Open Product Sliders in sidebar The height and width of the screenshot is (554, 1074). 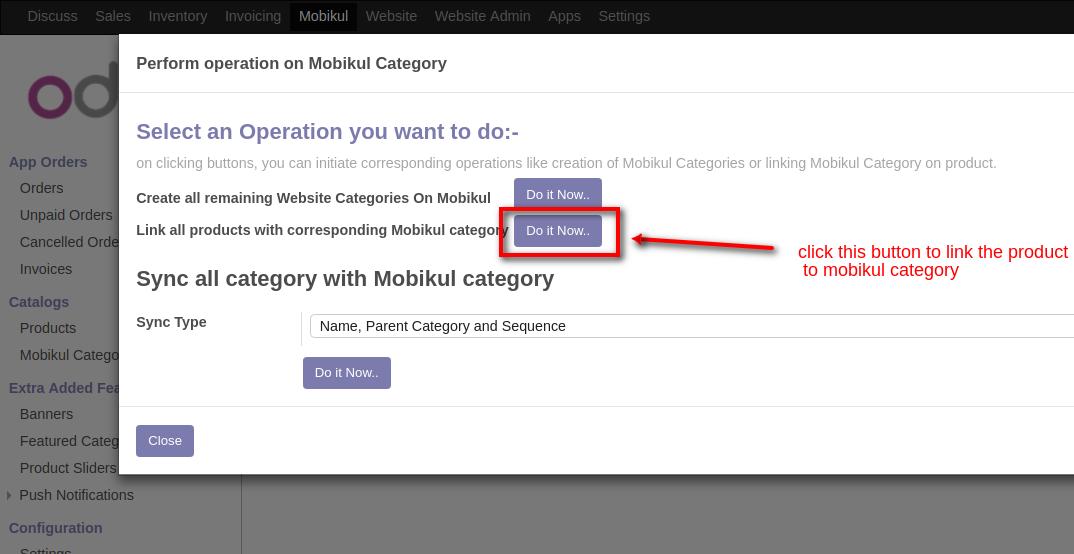(x=68, y=468)
